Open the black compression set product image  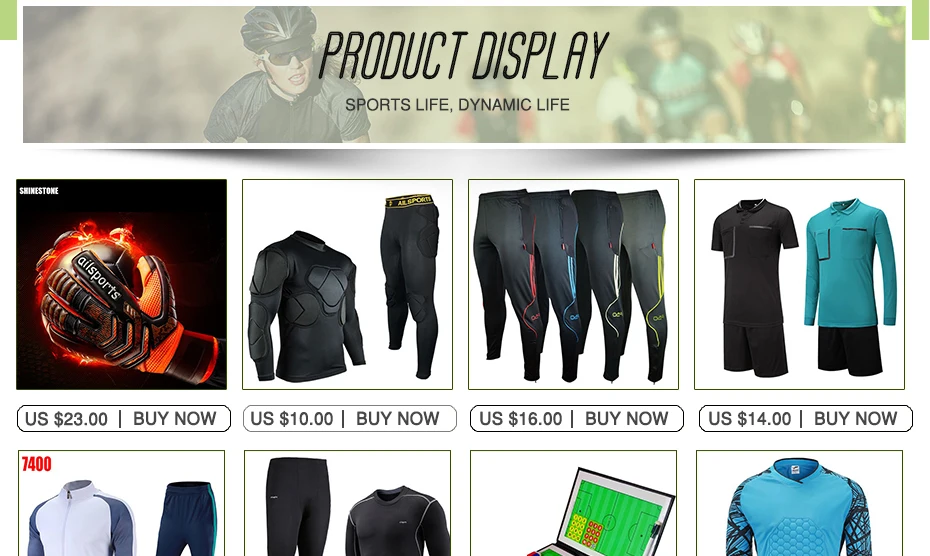348,503
